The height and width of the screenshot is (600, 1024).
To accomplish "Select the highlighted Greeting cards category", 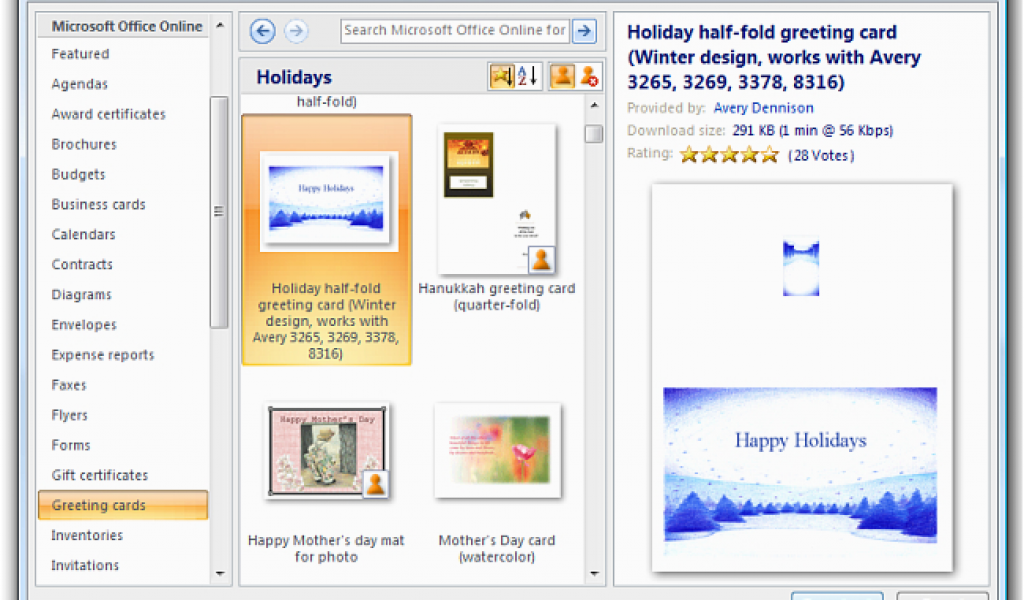I will pyautogui.click(x=123, y=505).
